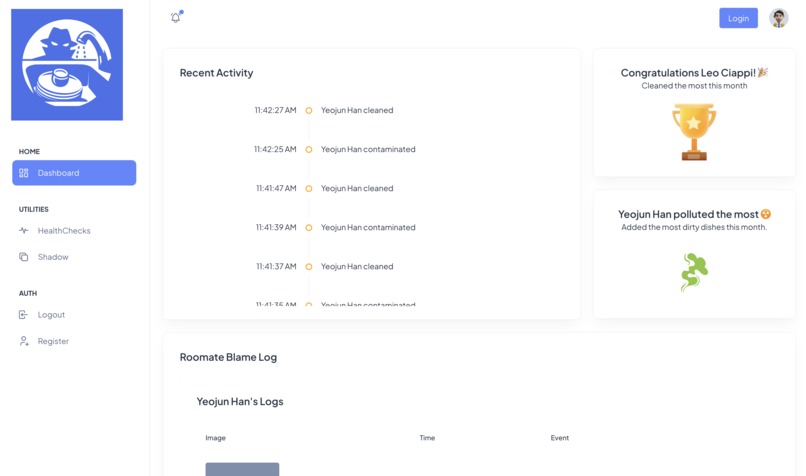806x476 pixels.
Task: Click the HealthChecks pulse icon
Action: pos(24,231)
